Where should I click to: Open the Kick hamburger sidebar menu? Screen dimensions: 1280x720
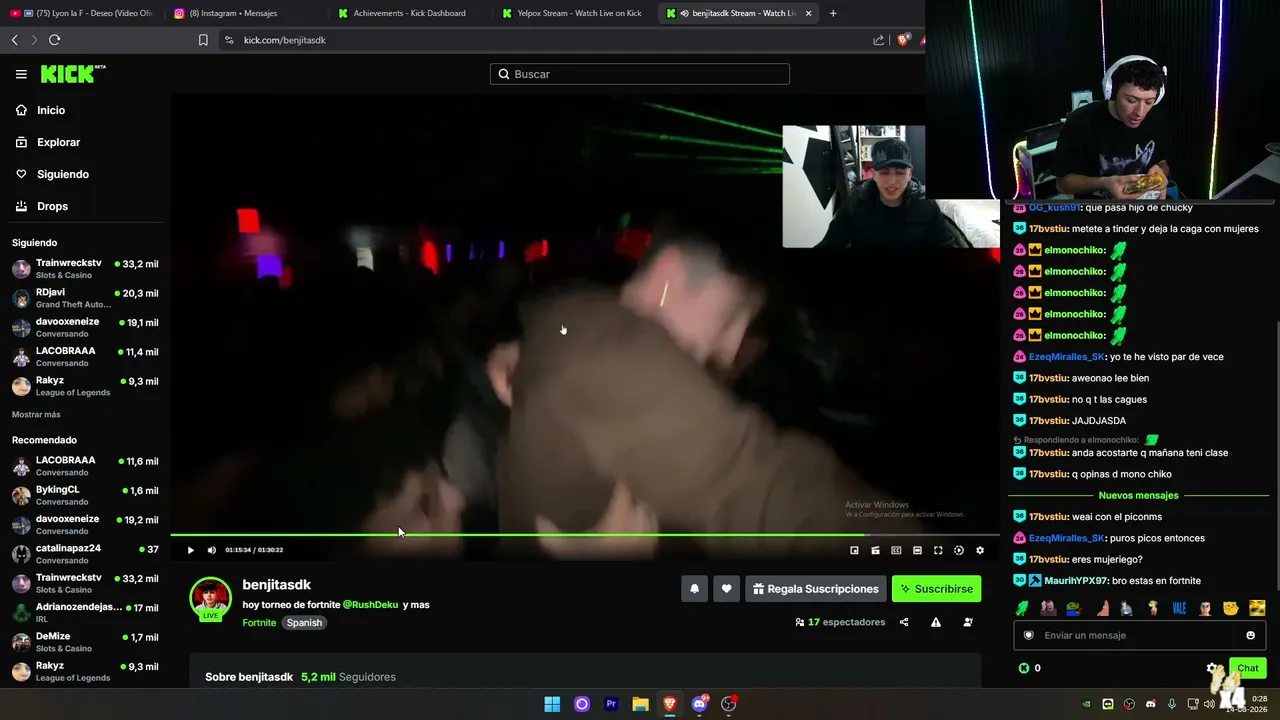(x=21, y=74)
